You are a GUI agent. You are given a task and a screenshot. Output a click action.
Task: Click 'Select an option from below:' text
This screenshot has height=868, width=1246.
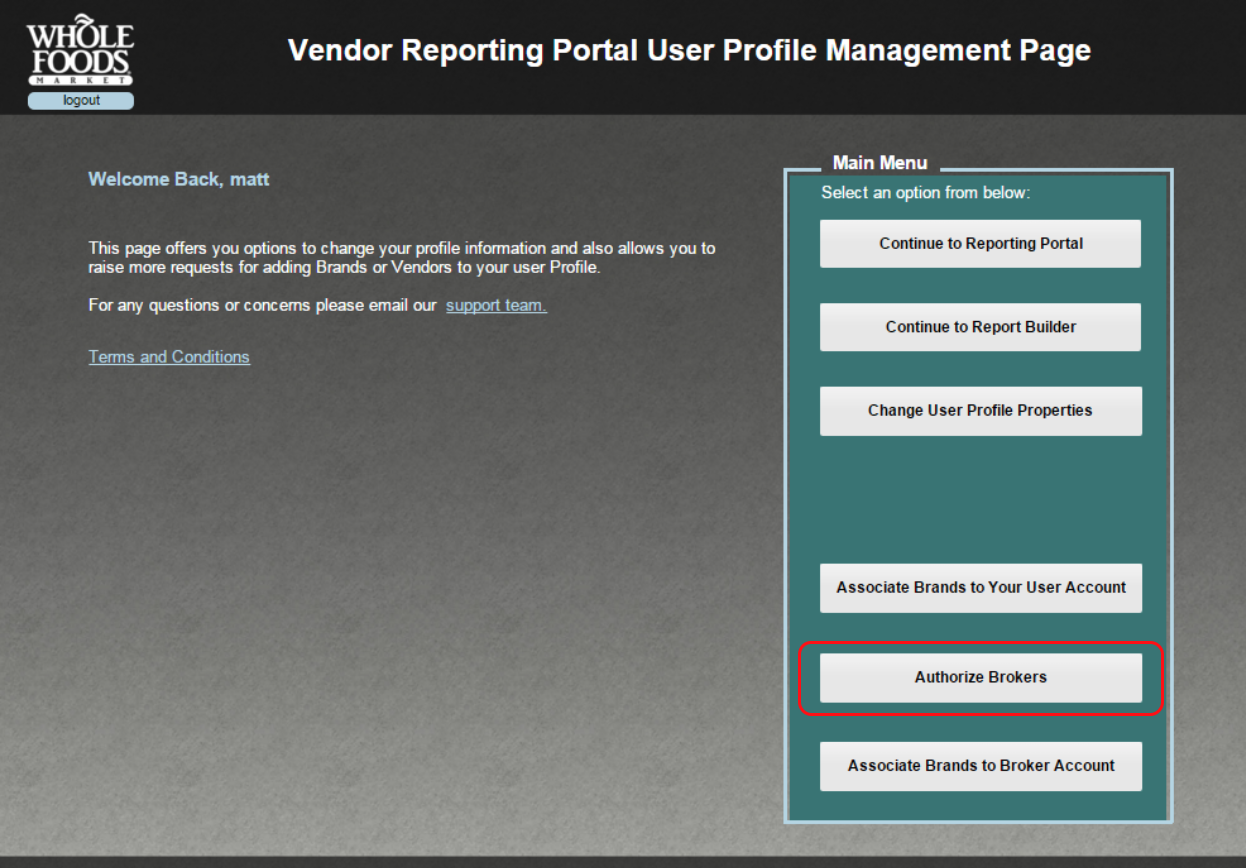925,193
